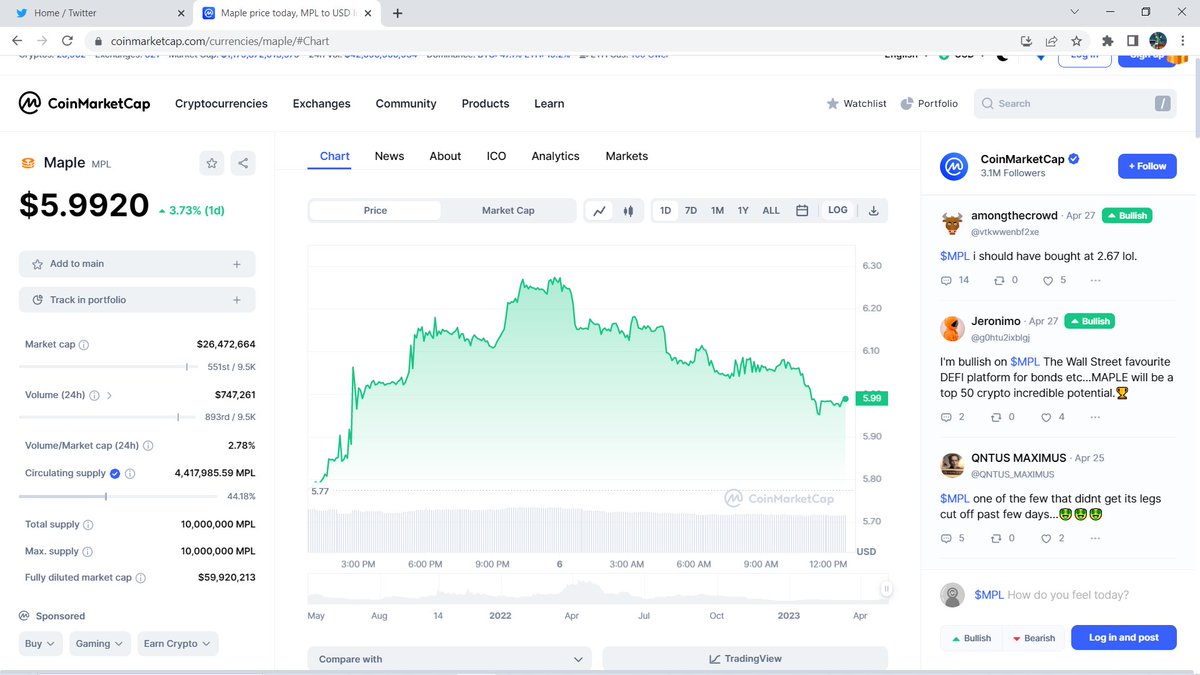The height and width of the screenshot is (675, 1200).
Task: Click the chart range slider handle
Action: tap(886, 590)
